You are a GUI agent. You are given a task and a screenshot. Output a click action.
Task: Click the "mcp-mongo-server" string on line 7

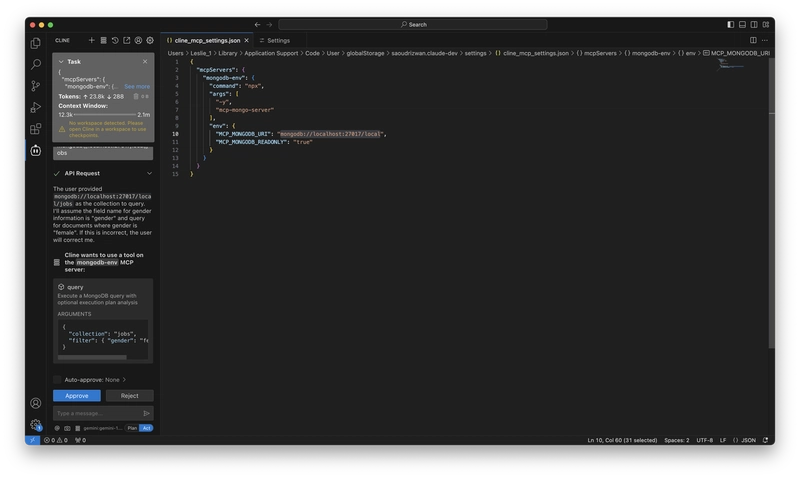click(245, 110)
